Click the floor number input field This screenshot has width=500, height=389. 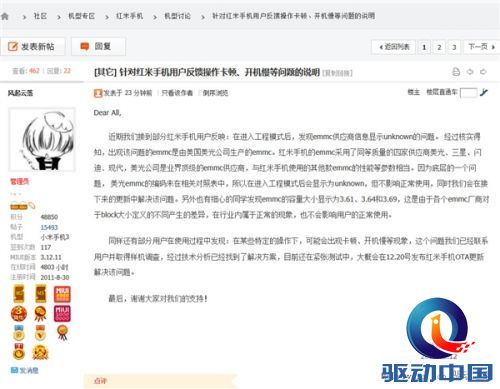pos(468,93)
